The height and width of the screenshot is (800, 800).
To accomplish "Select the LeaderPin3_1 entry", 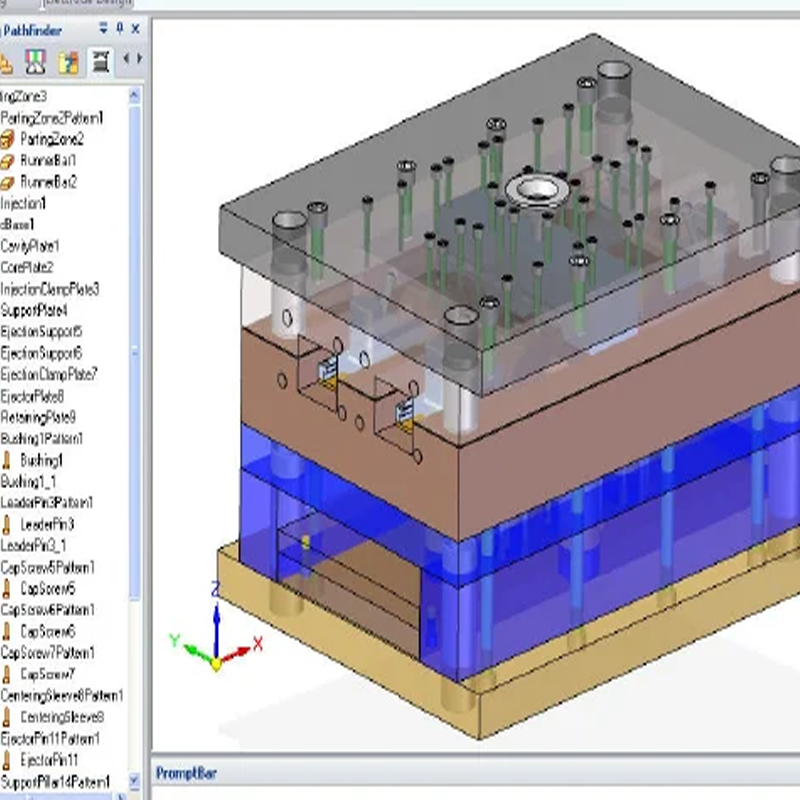I will coord(33,546).
